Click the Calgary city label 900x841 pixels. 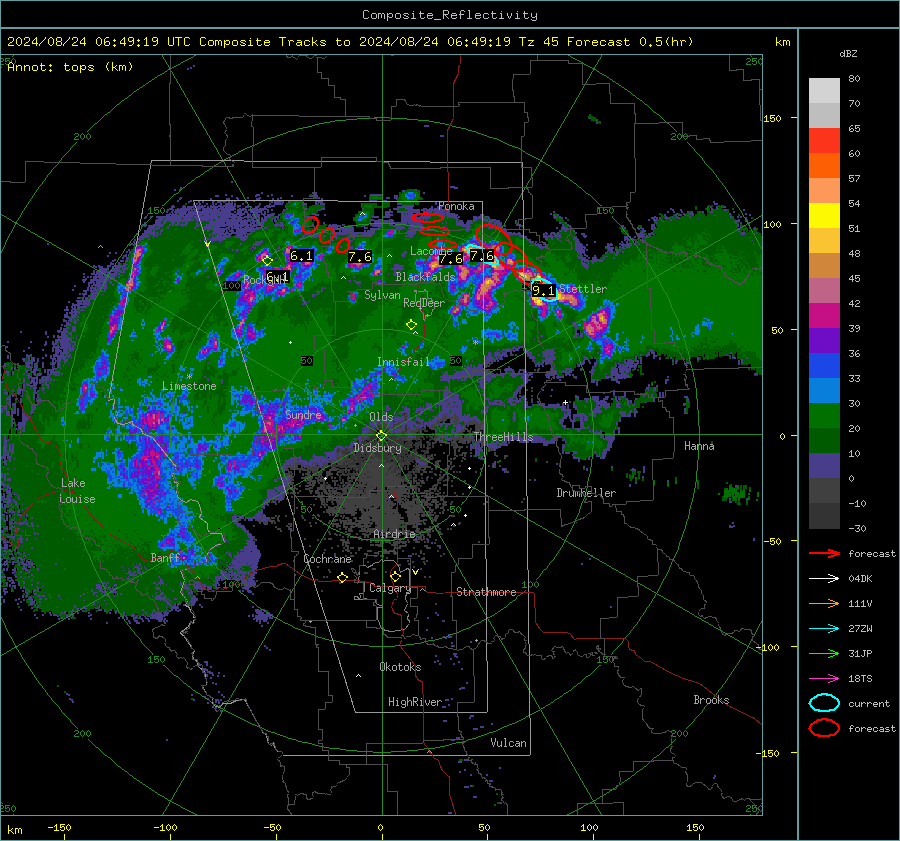(x=390, y=588)
